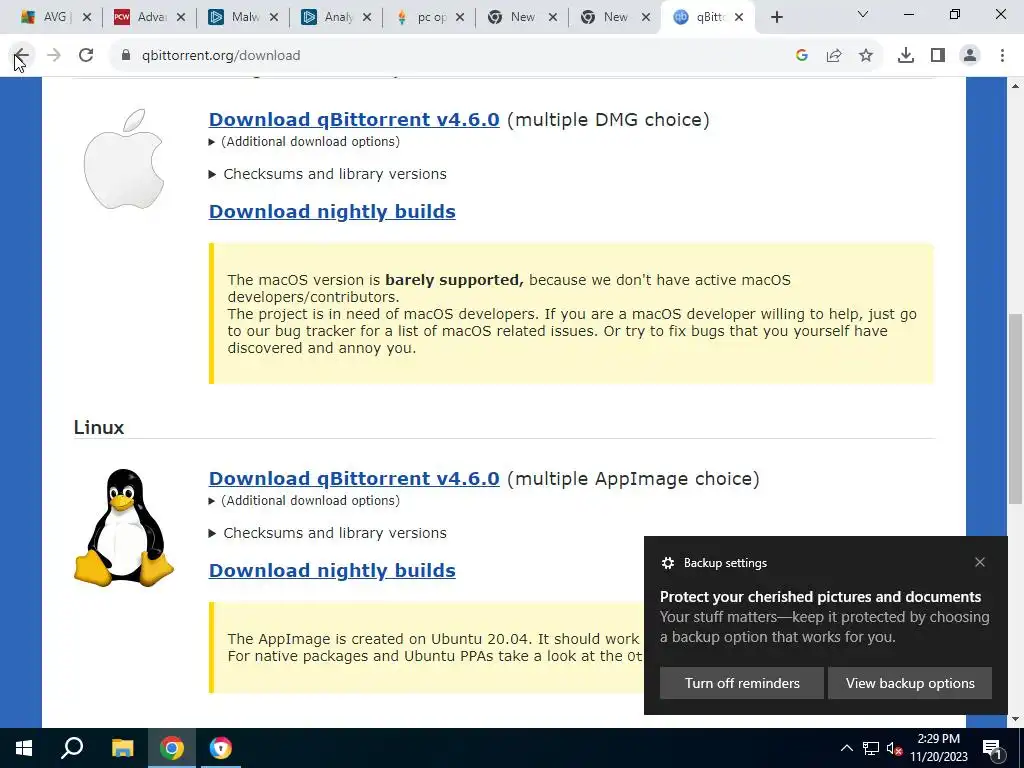Expand Linux Additional download options
Viewport: 1024px width, 768px height.
[304, 501]
